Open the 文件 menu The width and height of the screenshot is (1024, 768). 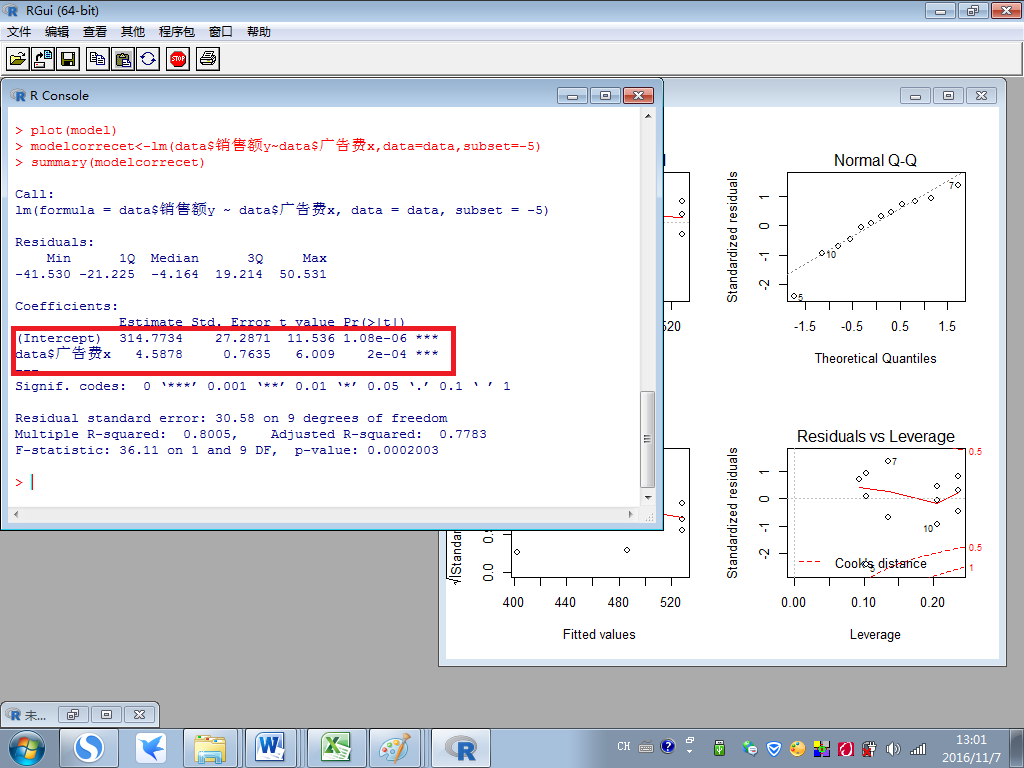click(x=19, y=32)
